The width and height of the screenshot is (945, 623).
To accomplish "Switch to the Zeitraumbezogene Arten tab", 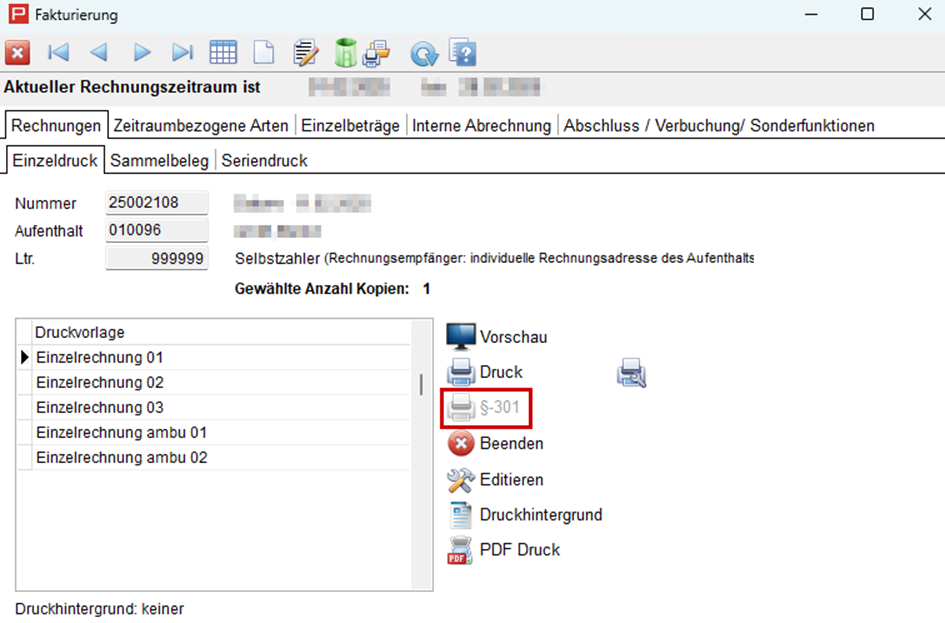I will (201, 126).
